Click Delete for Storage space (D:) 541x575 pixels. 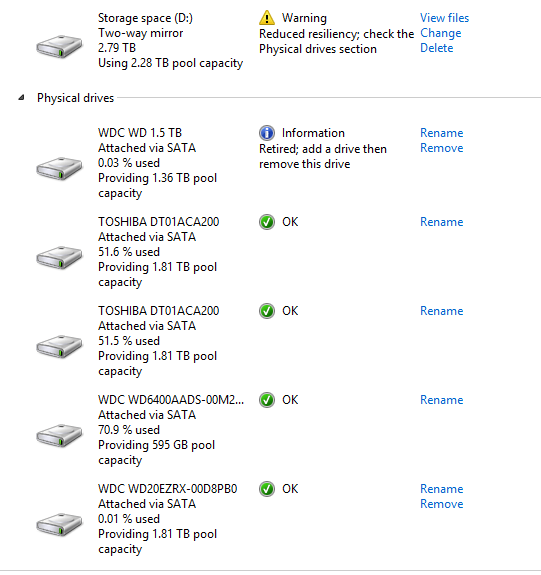point(436,48)
